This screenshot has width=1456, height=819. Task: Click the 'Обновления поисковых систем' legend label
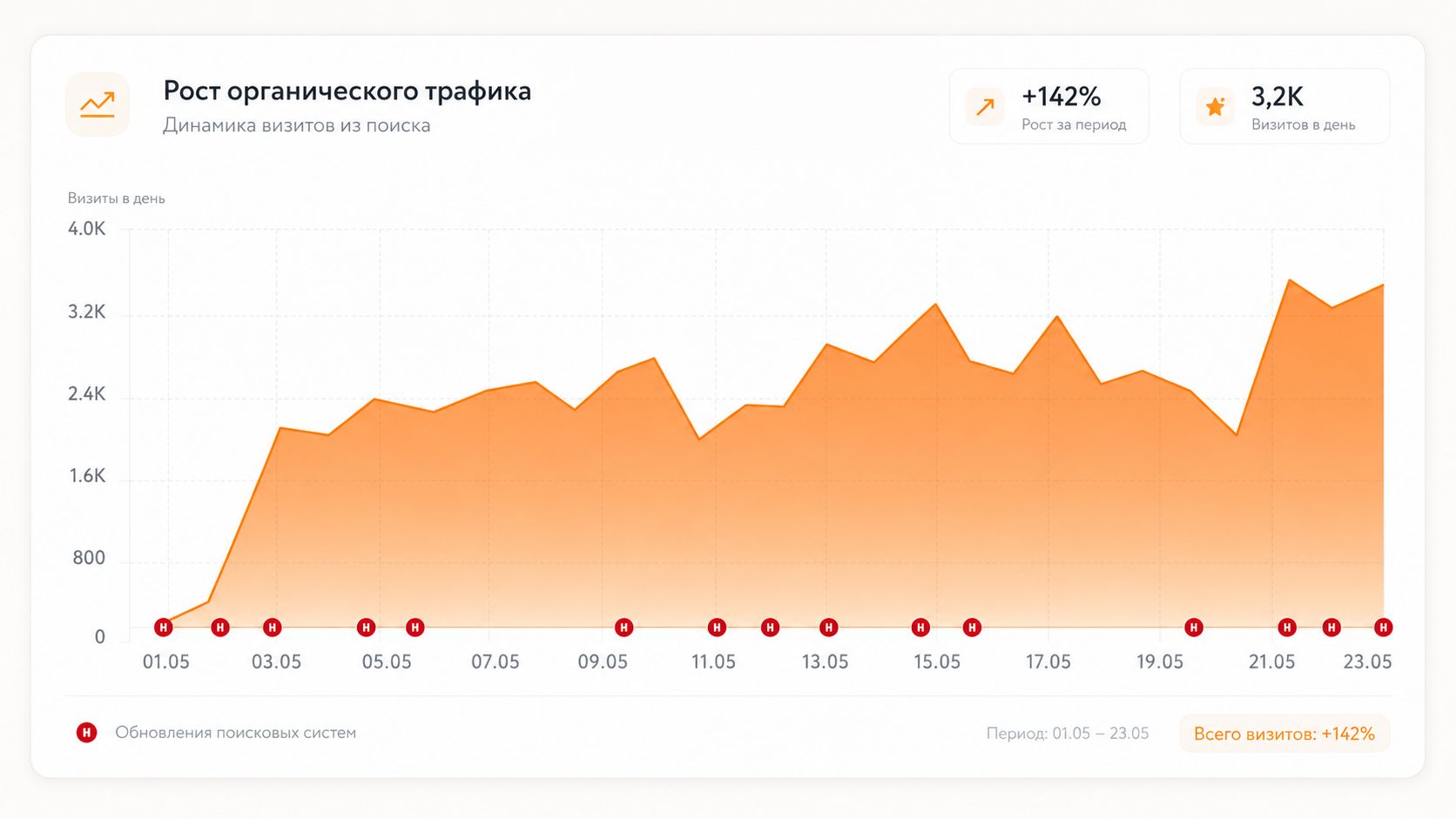point(236,733)
